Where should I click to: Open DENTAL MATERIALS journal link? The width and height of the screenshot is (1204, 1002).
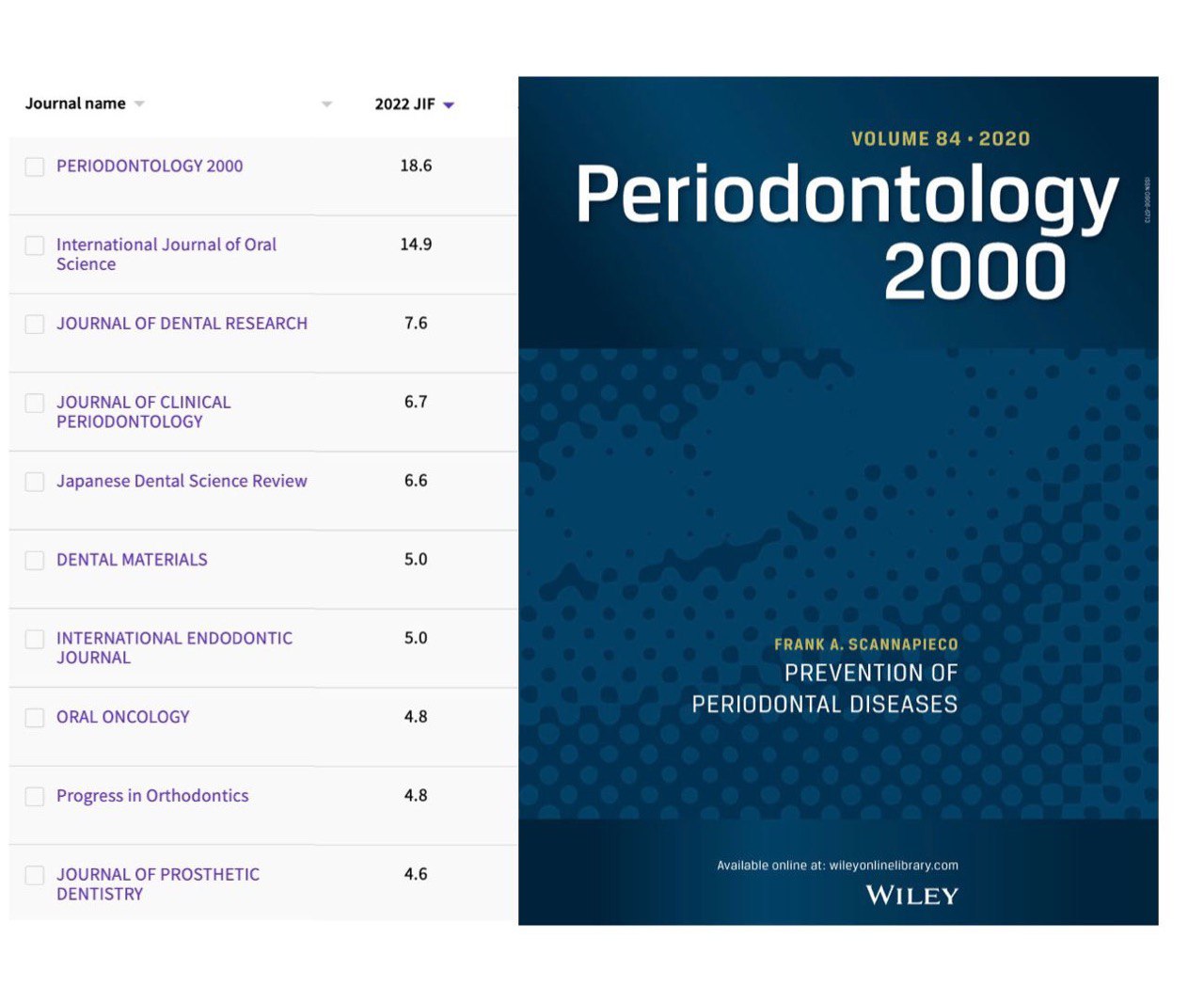pos(132,560)
